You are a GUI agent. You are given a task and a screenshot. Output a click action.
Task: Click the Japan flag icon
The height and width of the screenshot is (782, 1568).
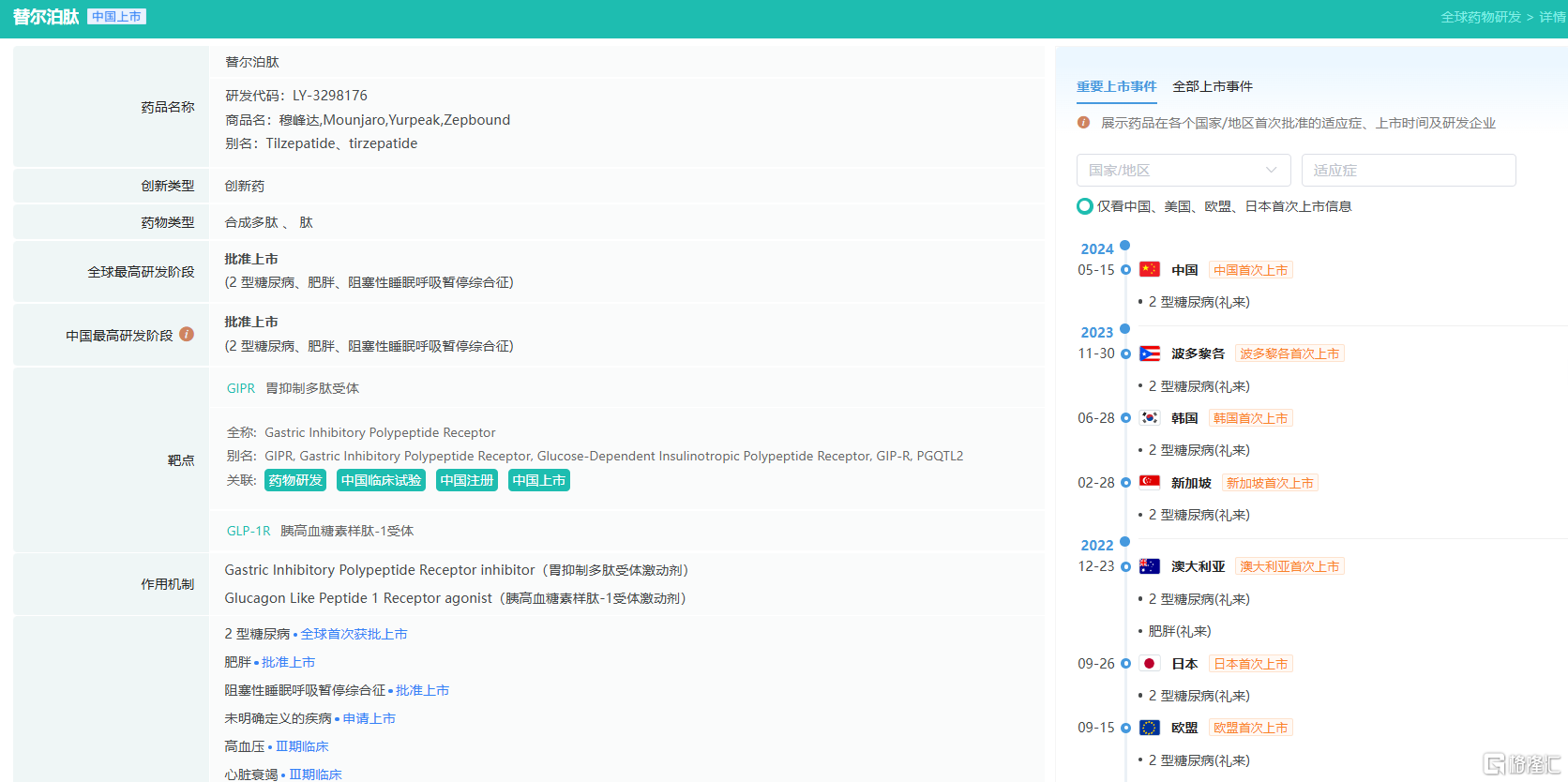coord(1150,664)
